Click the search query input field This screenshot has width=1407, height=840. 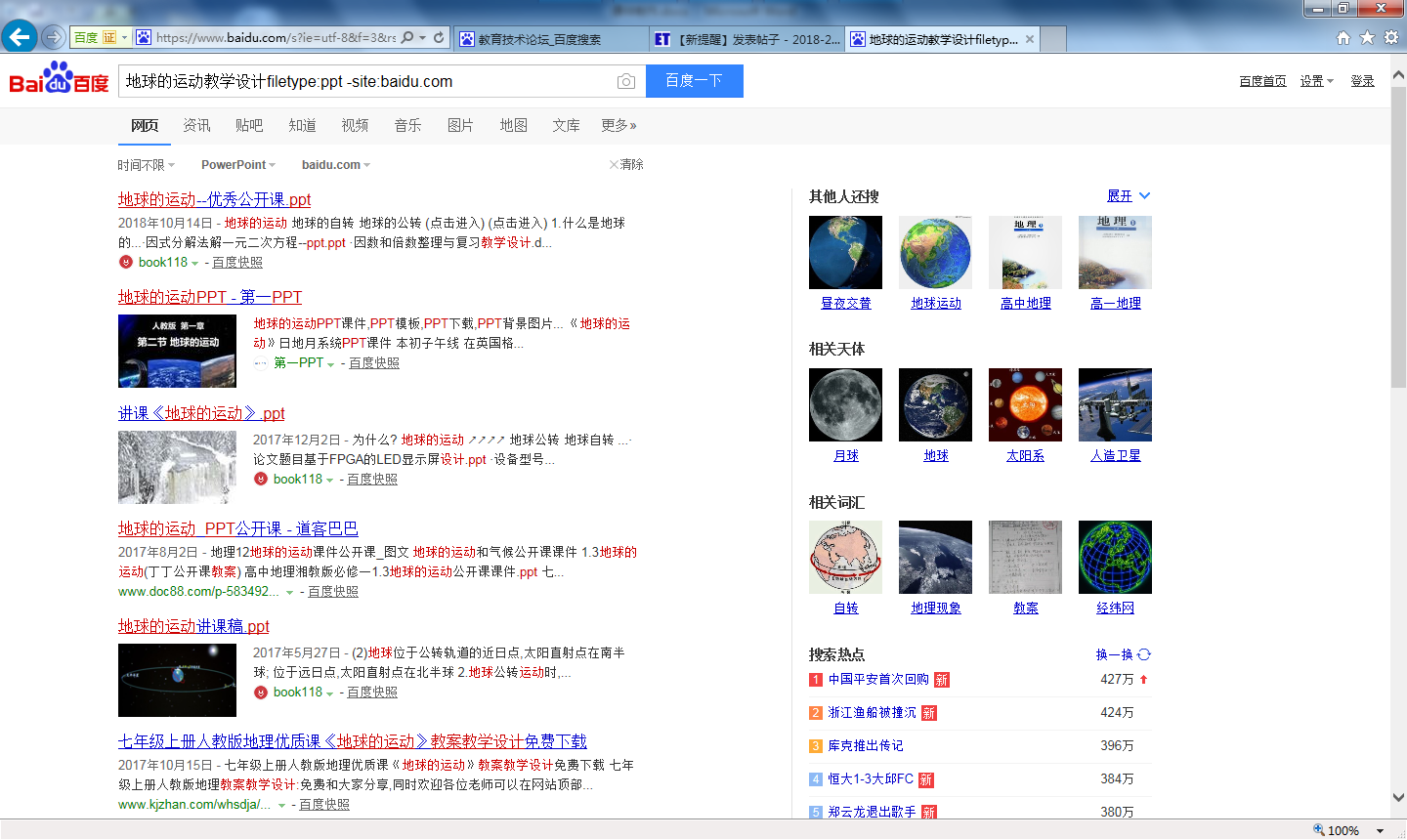pos(366,81)
